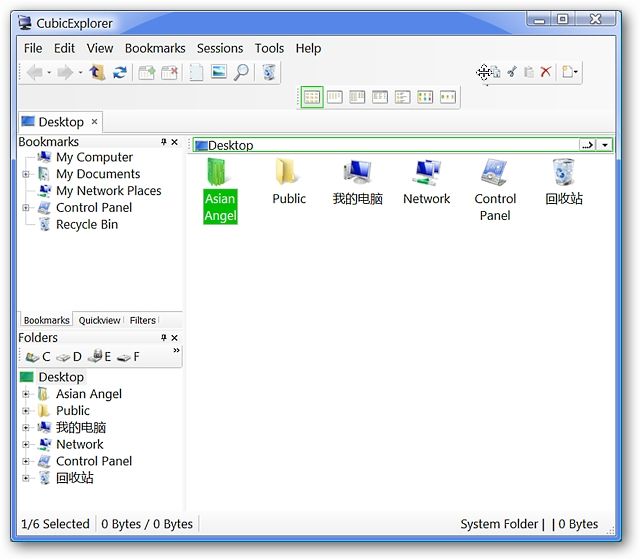The image size is (640, 560).
Task: Open My Computer bookmark
Action: tap(94, 157)
